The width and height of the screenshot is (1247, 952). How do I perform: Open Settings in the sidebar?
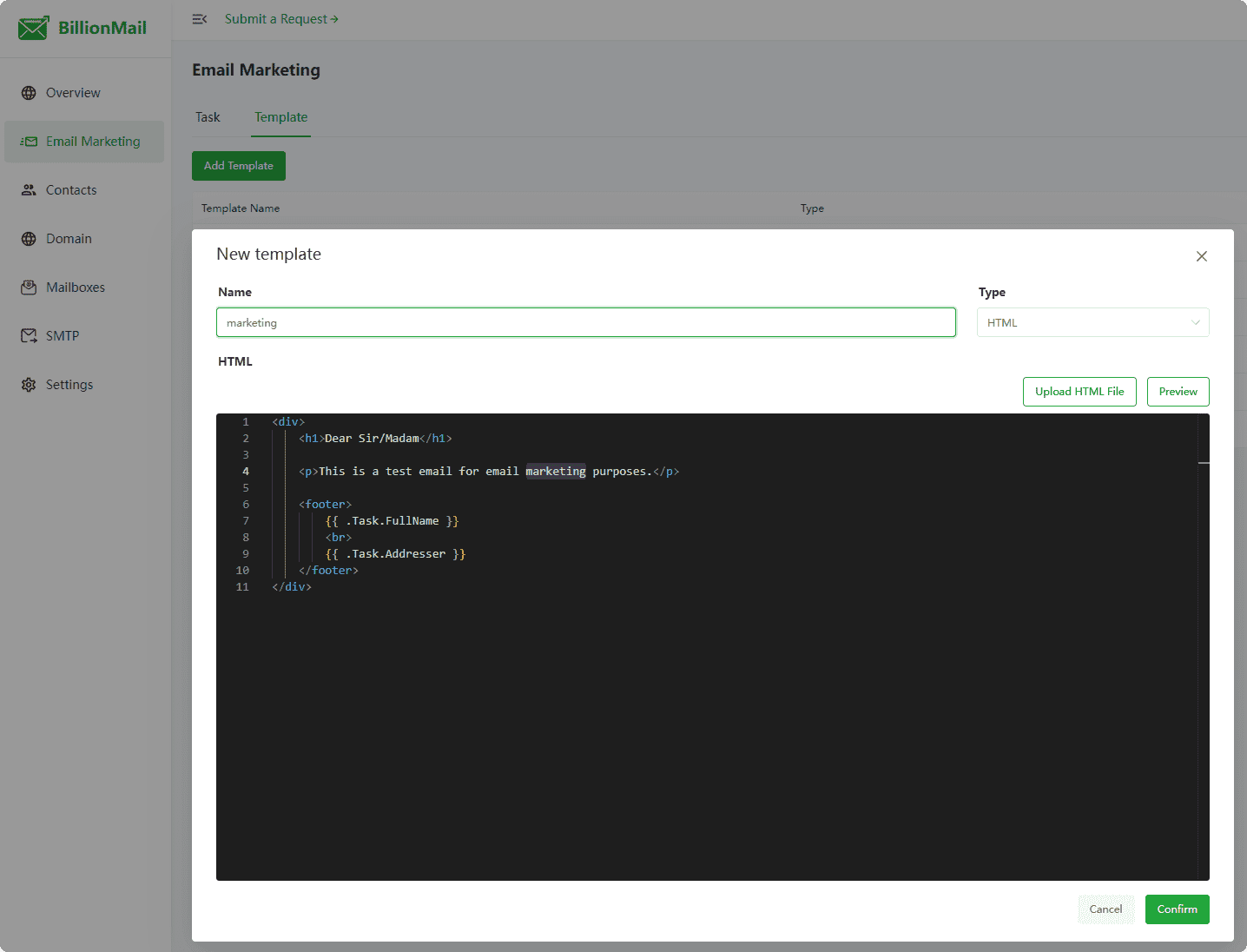tap(84, 385)
